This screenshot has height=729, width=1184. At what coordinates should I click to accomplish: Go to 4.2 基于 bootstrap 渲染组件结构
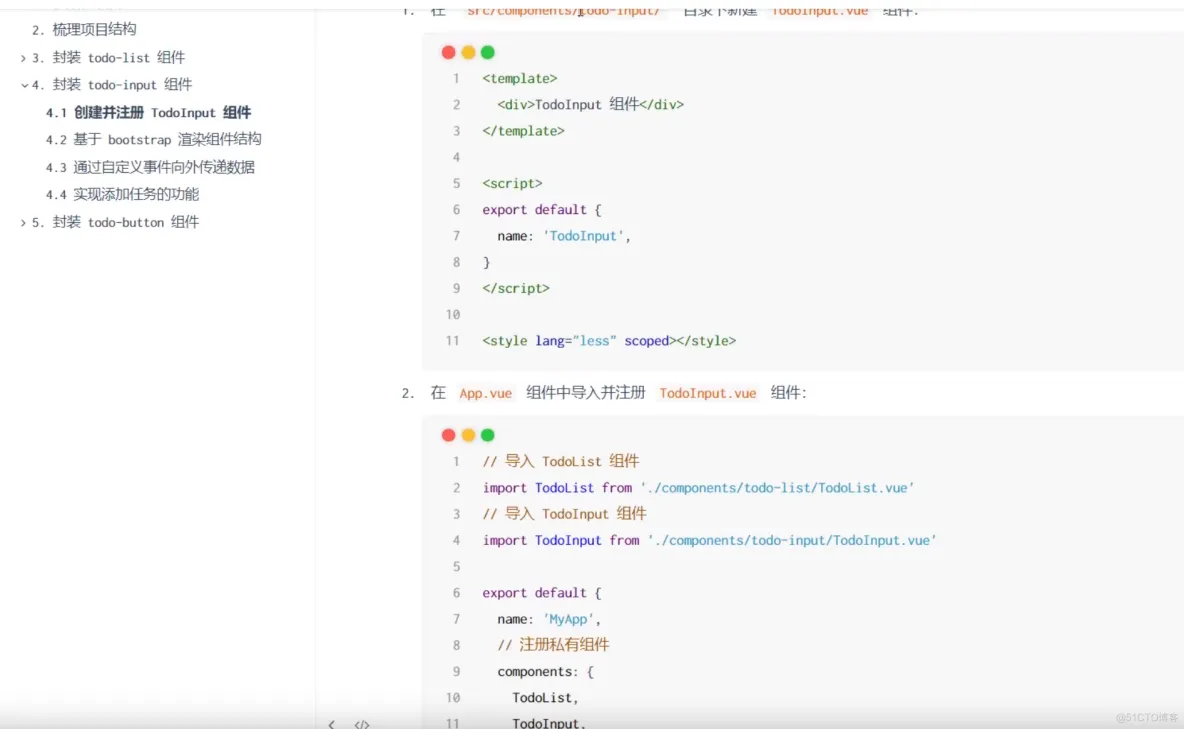153,140
